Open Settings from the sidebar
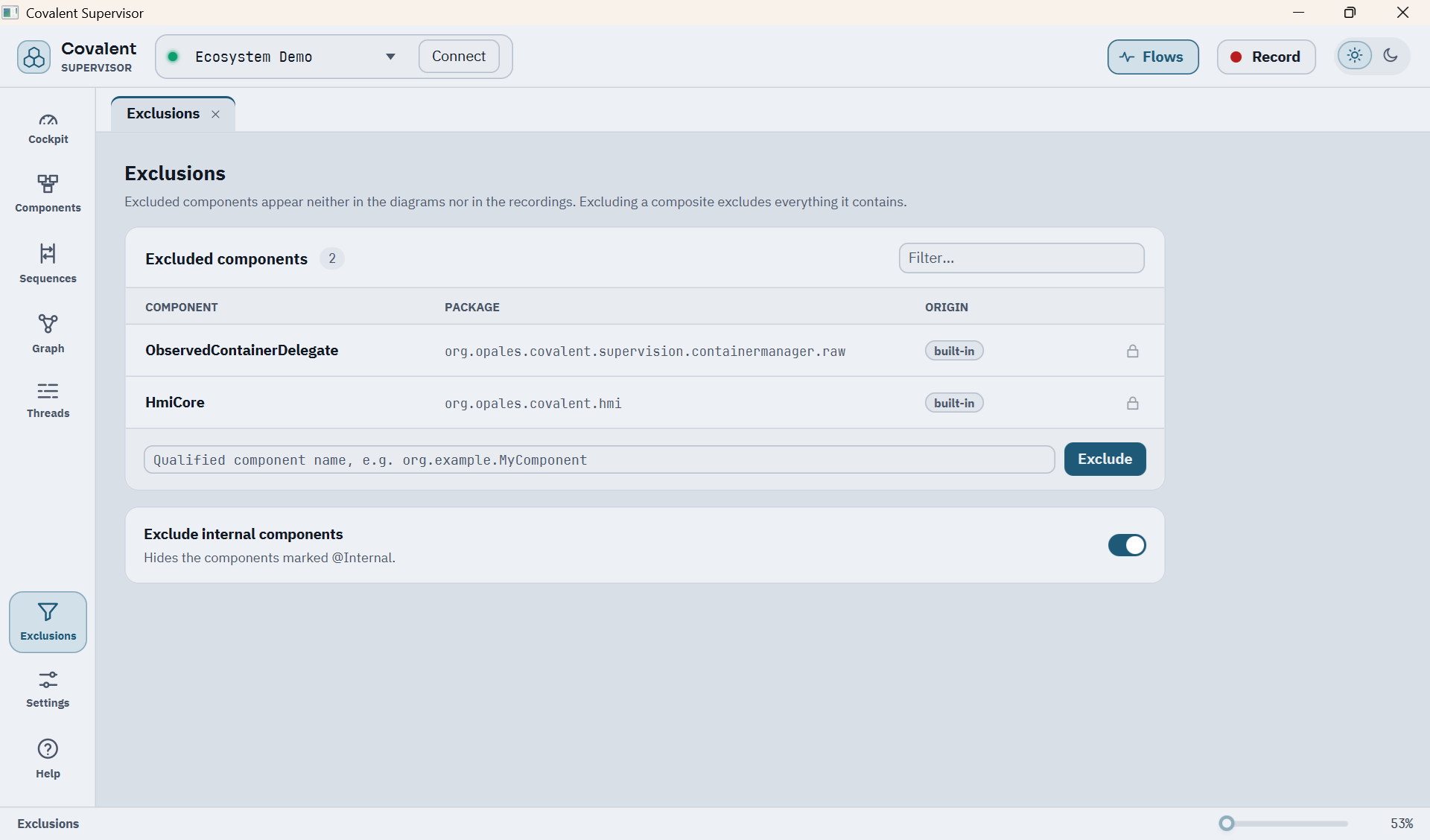 (48, 689)
